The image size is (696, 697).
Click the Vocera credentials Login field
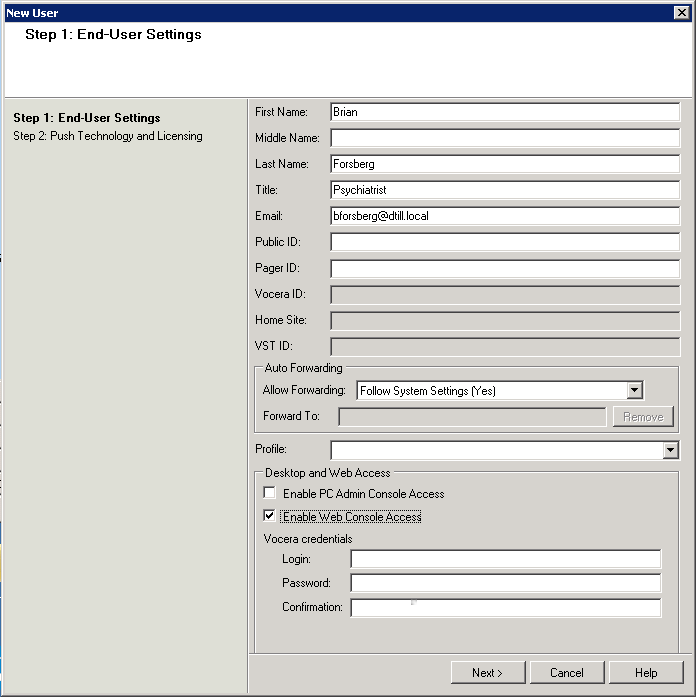(506, 559)
